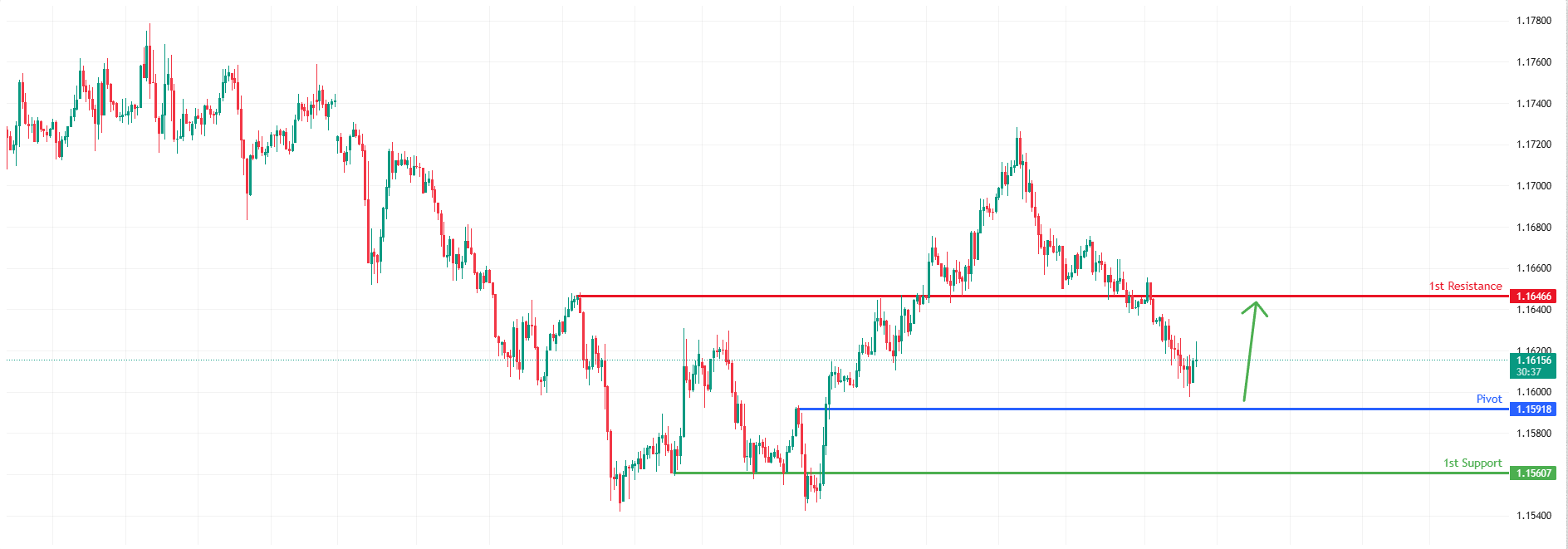Select the green horizontal support line
The height and width of the screenshot is (549, 1568).
click(x=1080, y=473)
